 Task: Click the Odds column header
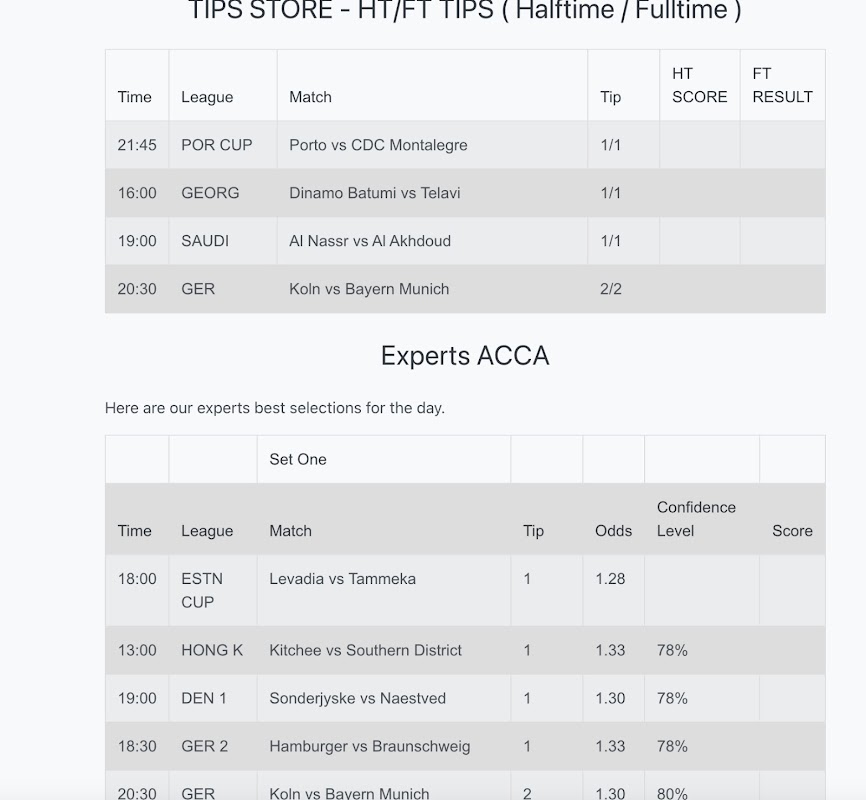(x=613, y=530)
